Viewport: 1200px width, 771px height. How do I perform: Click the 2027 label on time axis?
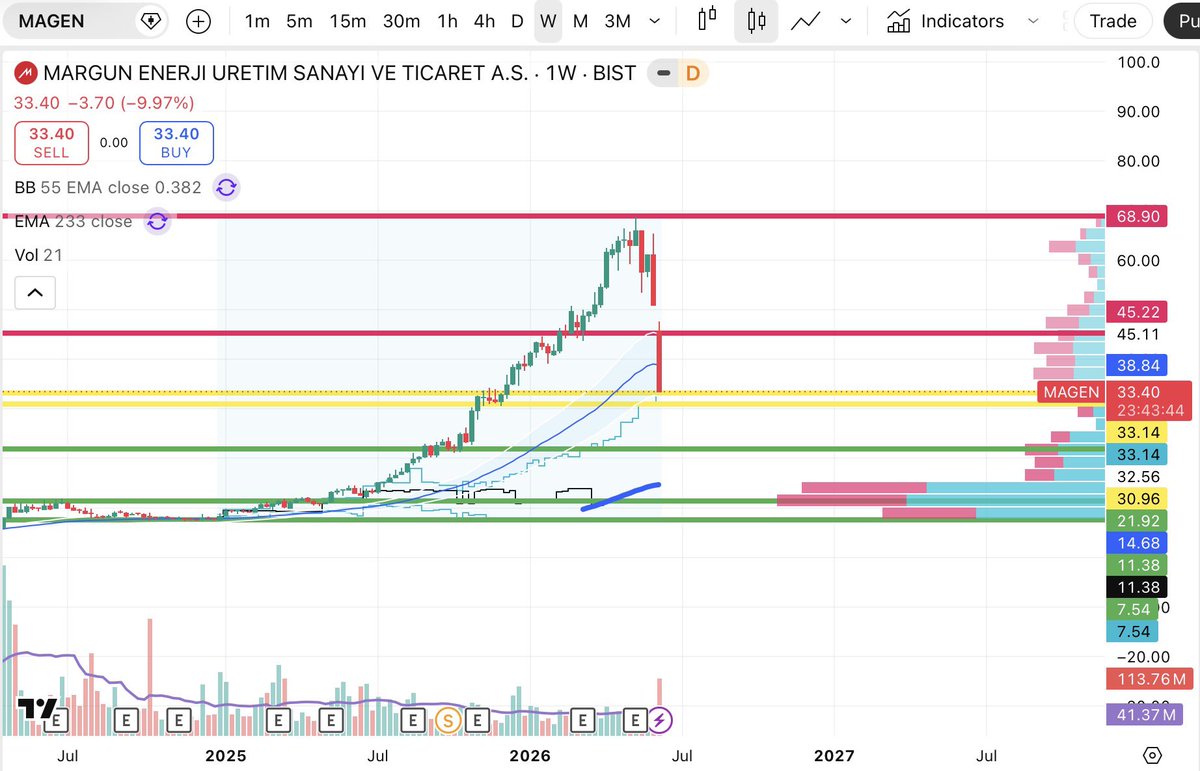pyautogui.click(x=834, y=755)
